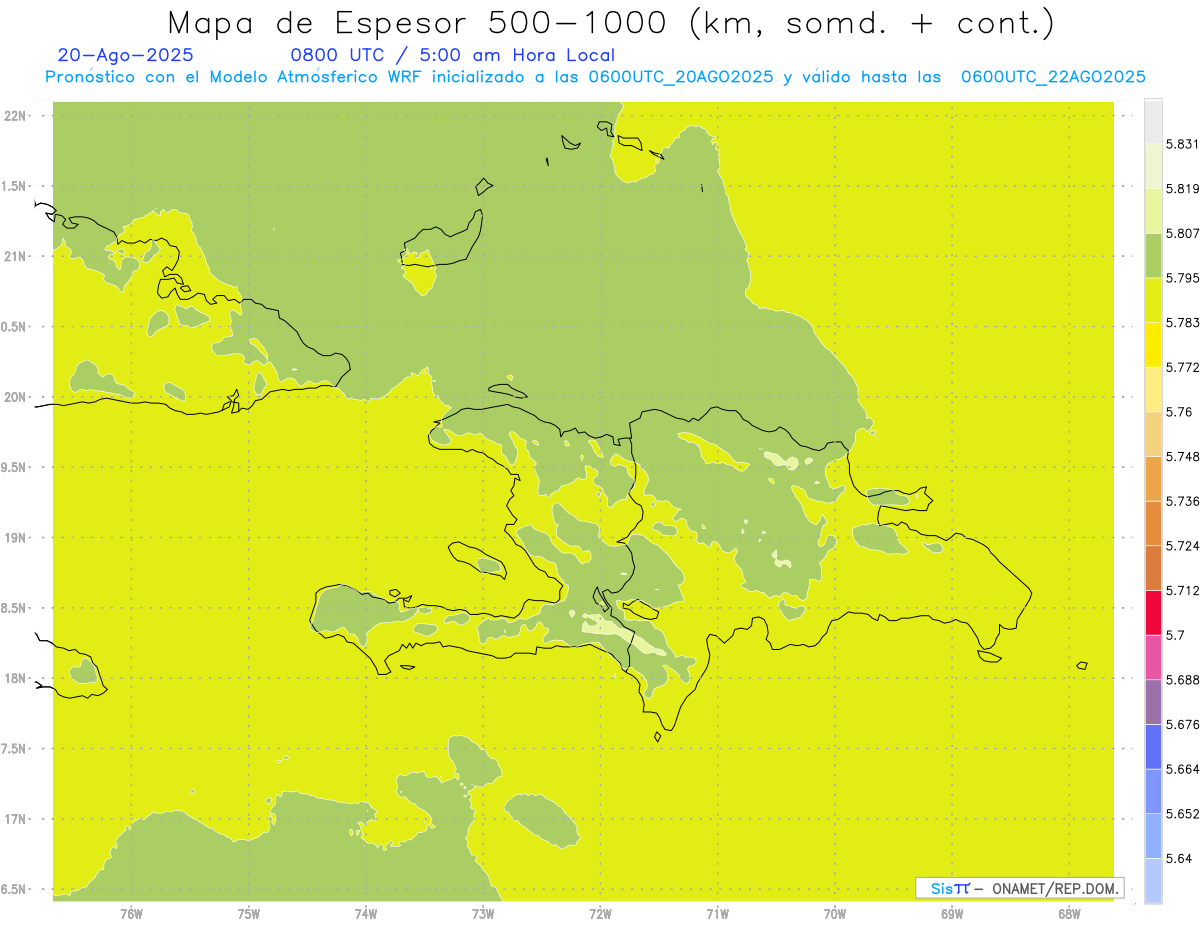
Task: Click the legend value '5.724'
Action: pos(1182,546)
